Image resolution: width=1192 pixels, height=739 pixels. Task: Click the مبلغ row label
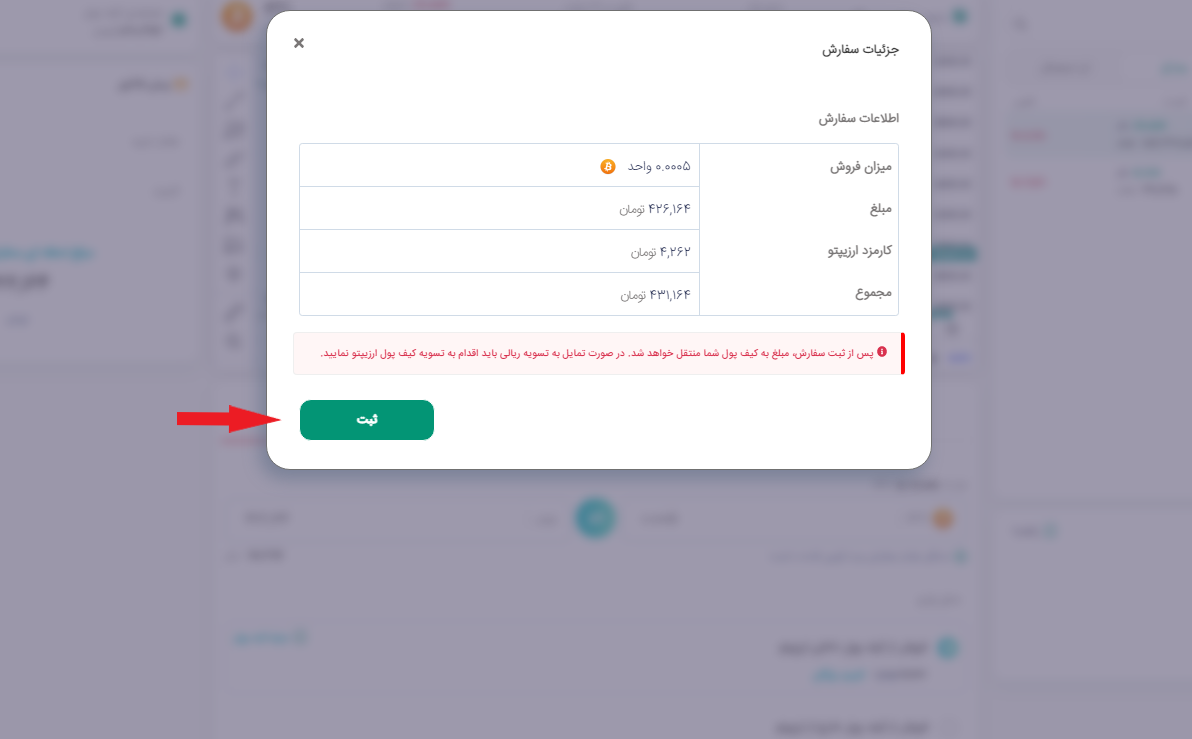[880, 208]
